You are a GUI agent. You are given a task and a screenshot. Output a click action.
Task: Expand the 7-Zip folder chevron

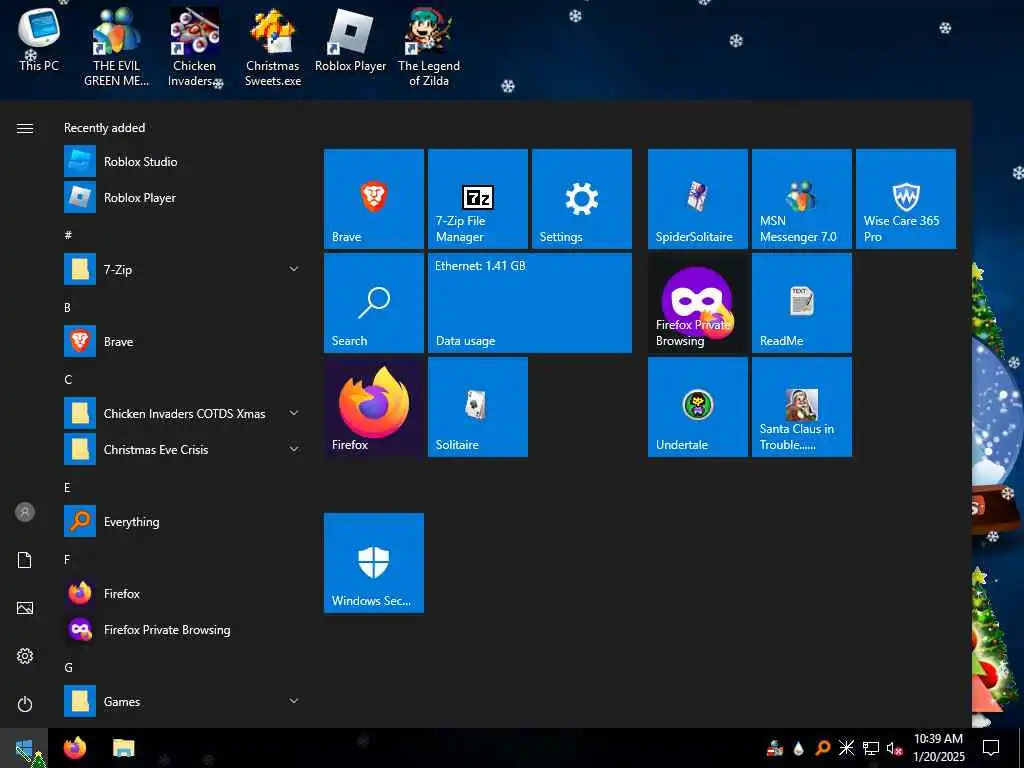pyautogui.click(x=294, y=269)
